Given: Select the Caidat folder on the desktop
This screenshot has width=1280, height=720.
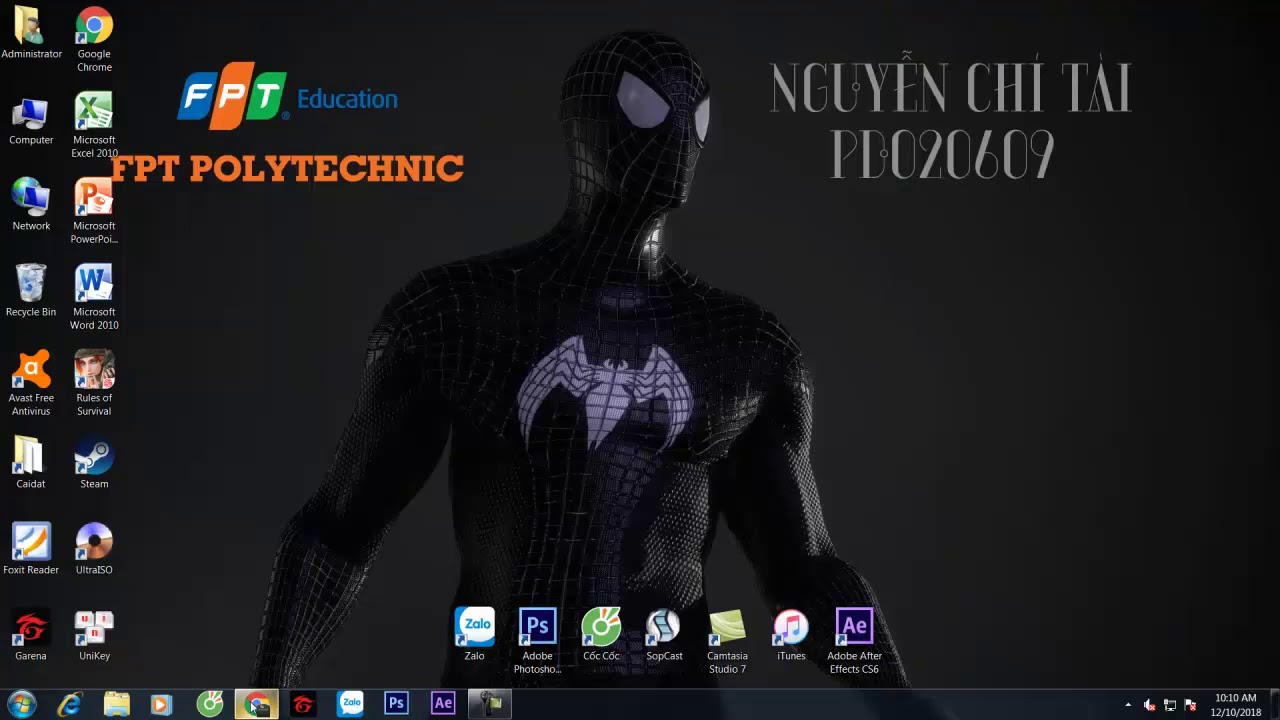Looking at the screenshot, I should tap(31, 463).
